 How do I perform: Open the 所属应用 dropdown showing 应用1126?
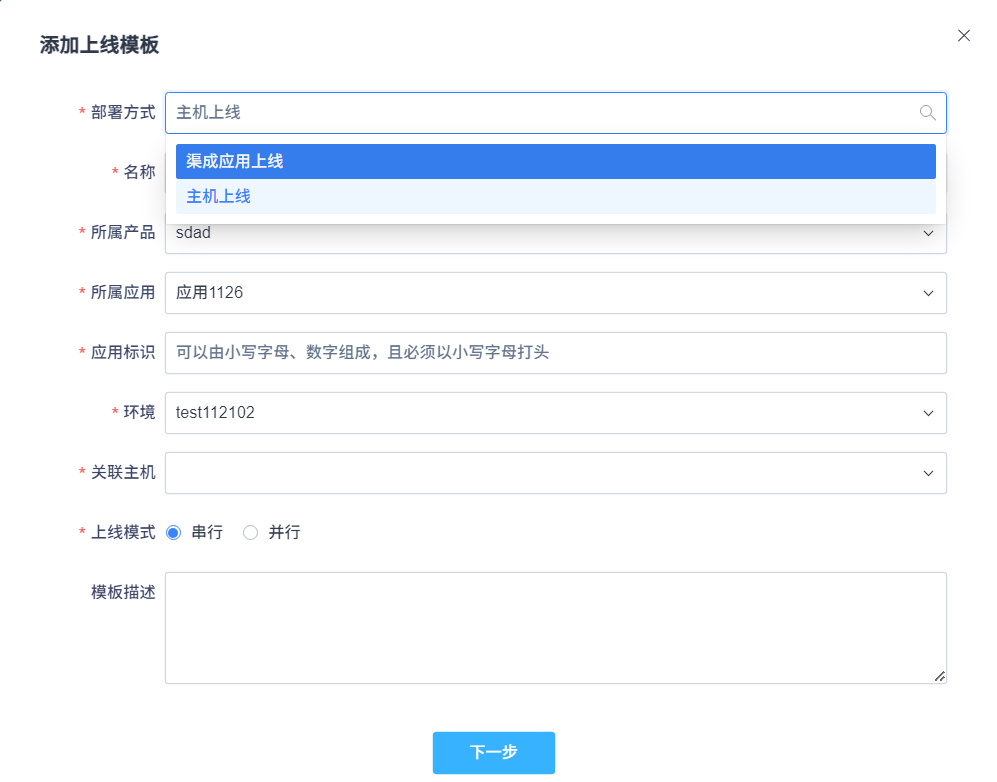555,293
